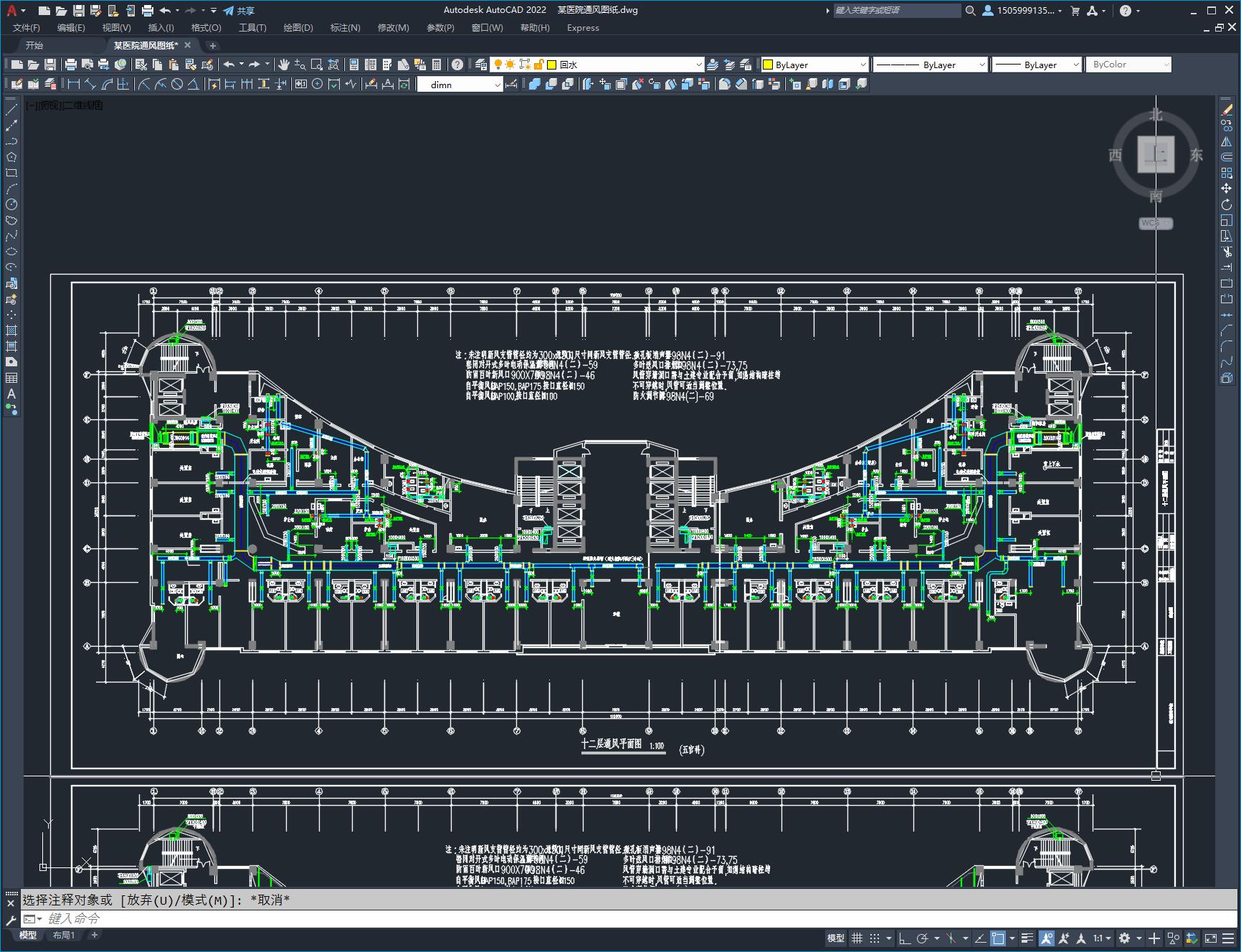Viewport: 1241px width, 952px height.
Task: Add a new drawing tab with plus
Action: [212, 45]
